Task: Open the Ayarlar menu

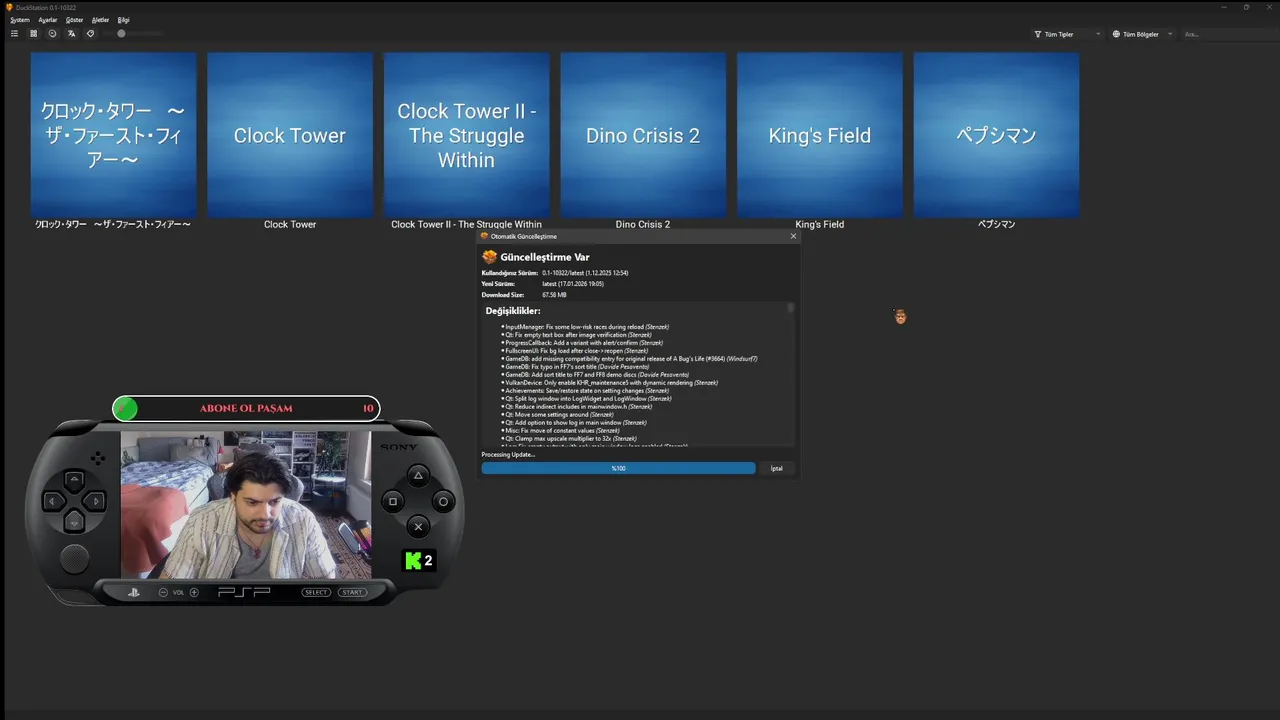Action: pos(48,20)
